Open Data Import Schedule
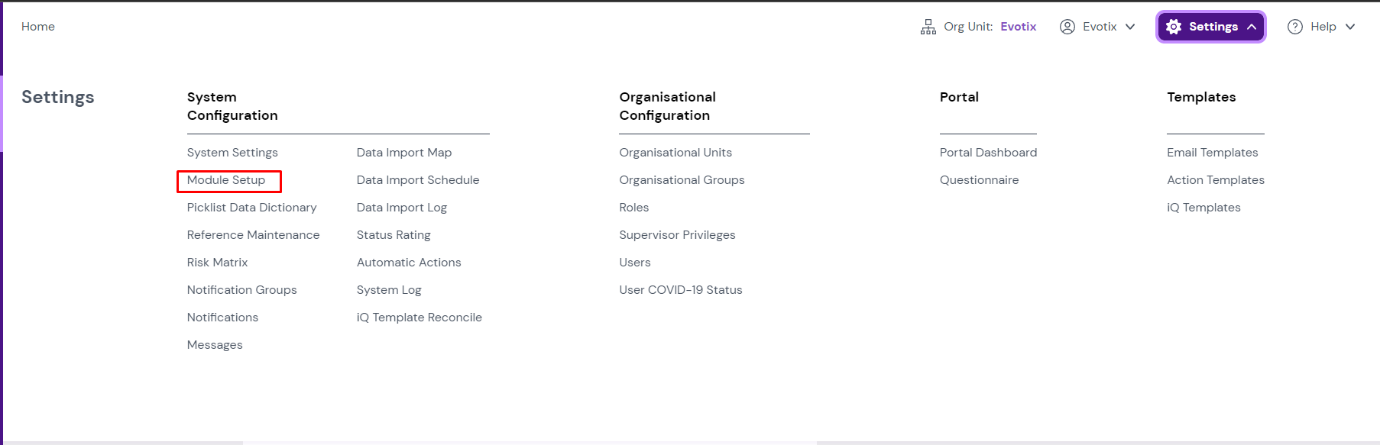The width and height of the screenshot is (1380, 445). (418, 181)
